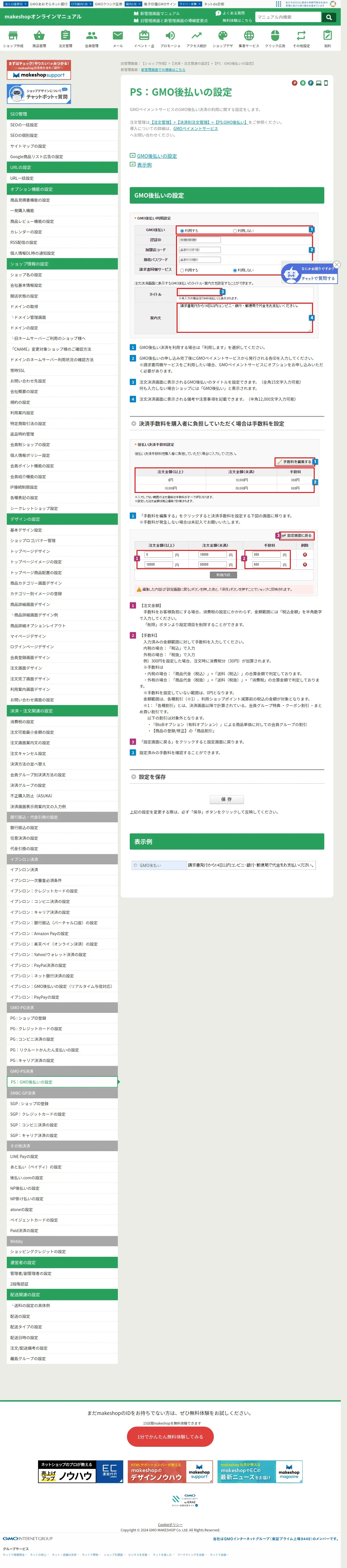Viewport: 347px width, 1568px height.
Task: Open 2段階認証 sidebar item
Action: tap(62, 1284)
